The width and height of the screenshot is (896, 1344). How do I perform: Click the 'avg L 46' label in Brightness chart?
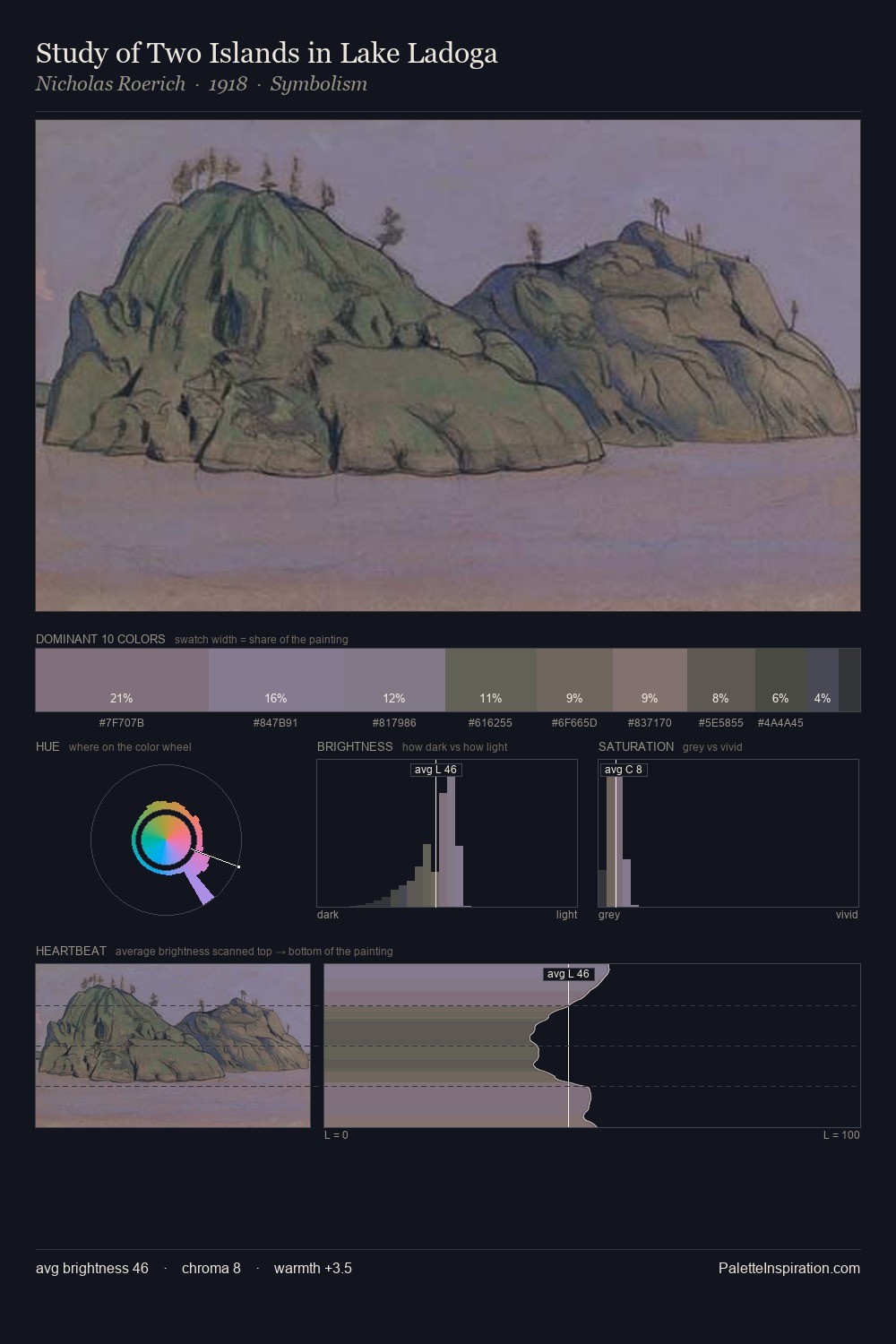click(435, 770)
